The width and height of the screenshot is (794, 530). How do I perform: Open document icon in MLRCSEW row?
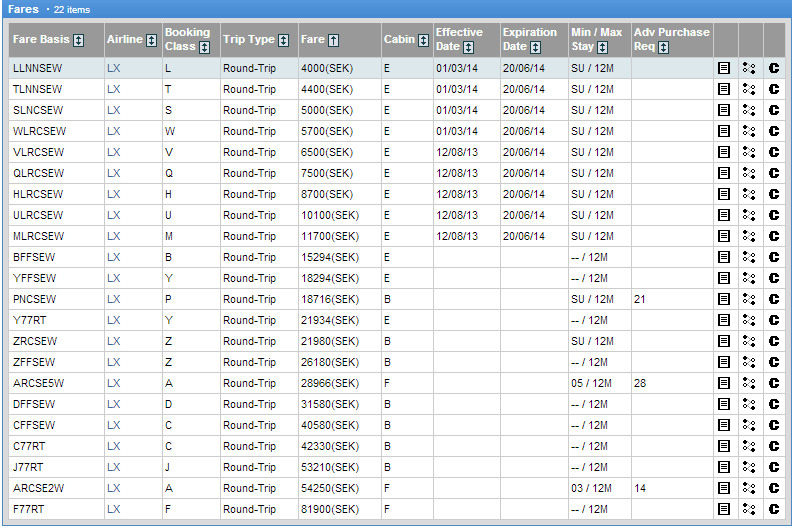pyautogui.click(x=724, y=236)
